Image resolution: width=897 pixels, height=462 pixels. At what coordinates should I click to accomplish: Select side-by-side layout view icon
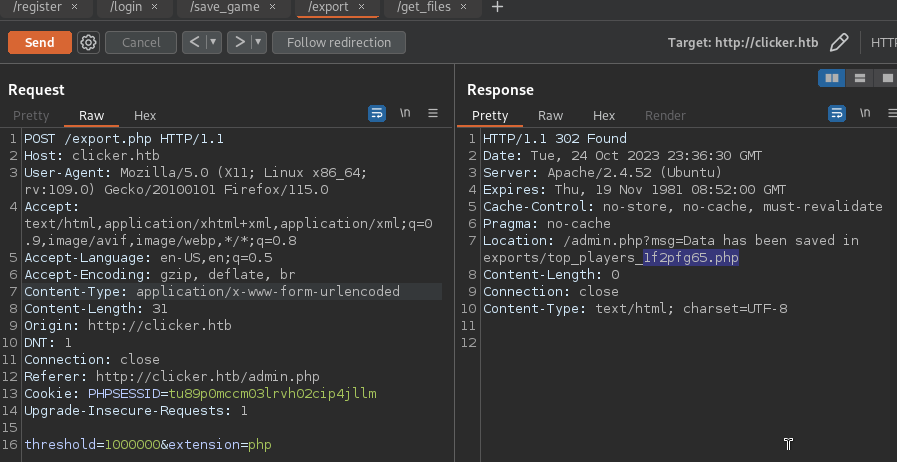click(831, 78)
